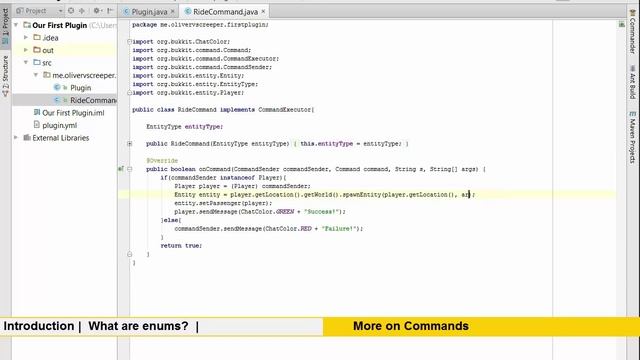This screenshot has width=640, height=360.
Task: Expand the .idea folder arrow
Action: [26, 38]
